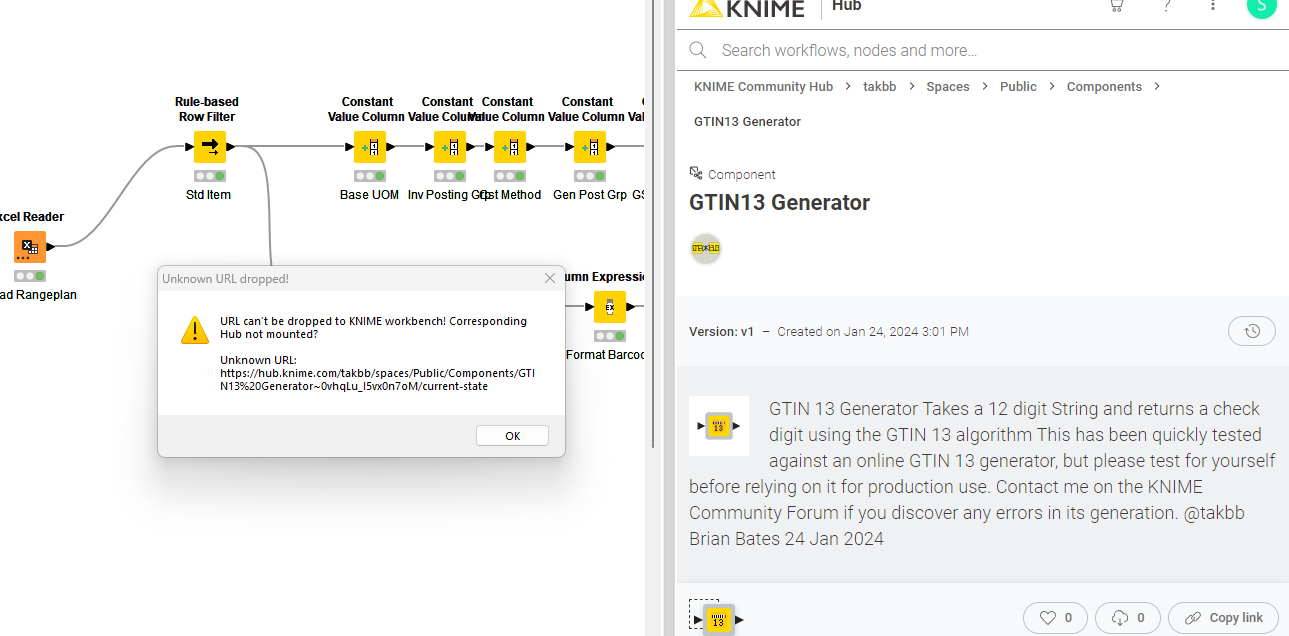Image resolution: width=1289 pixels, height=636 pixels.
Task: Click the status lights under Base UOM
Action: pyautogui.click(x=370, y=176)
